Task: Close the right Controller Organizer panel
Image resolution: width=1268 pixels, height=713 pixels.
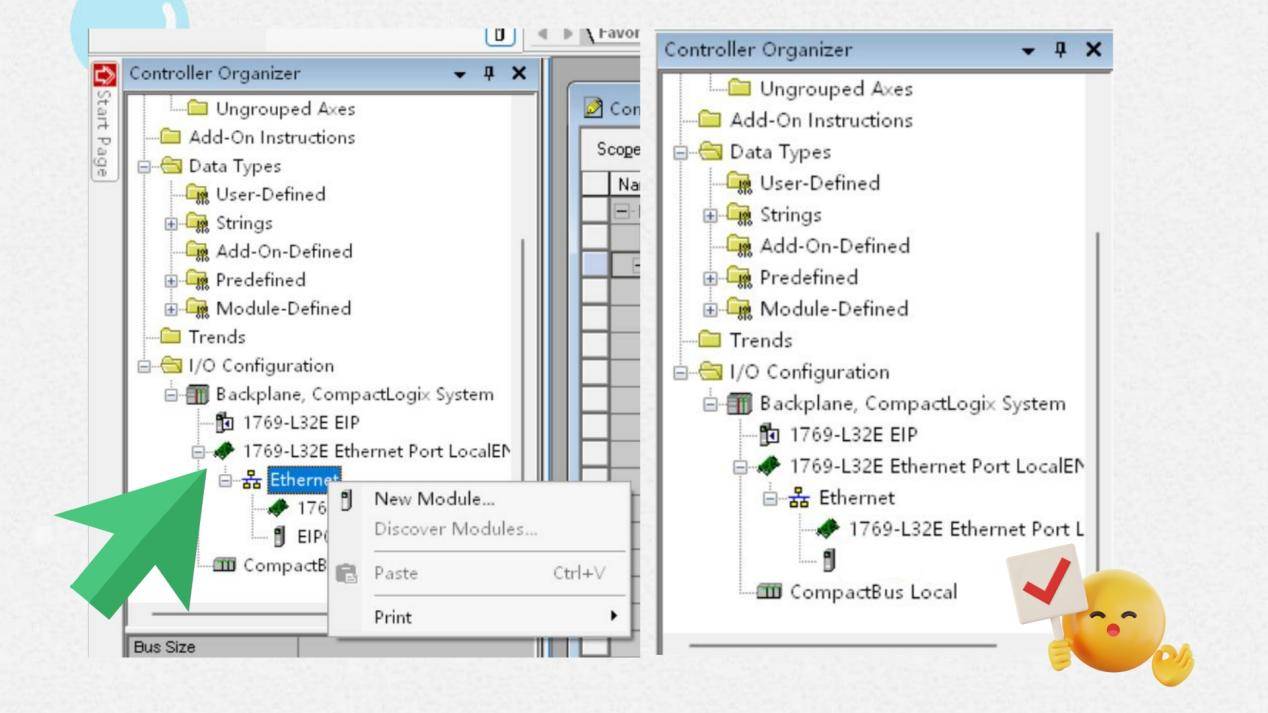Action: (x=1094, y=49)
